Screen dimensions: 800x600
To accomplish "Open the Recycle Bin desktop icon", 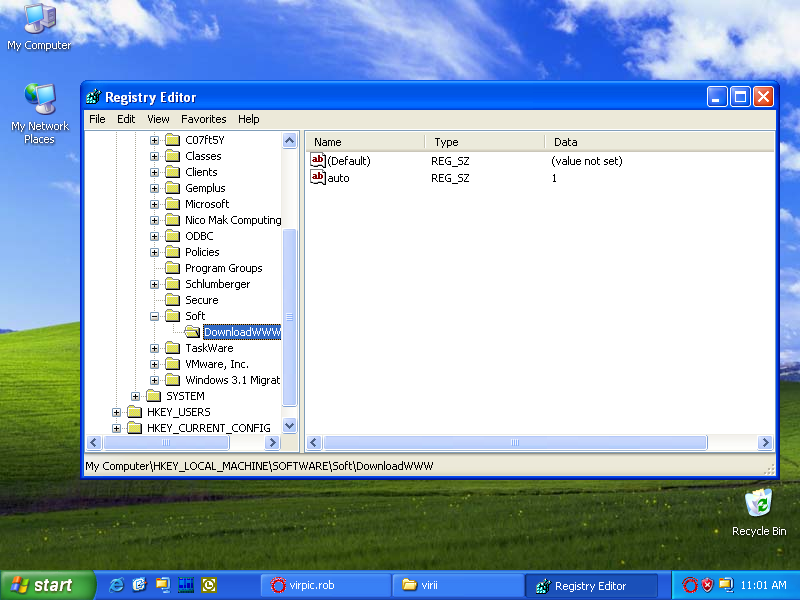I will (x=759, y=512).
